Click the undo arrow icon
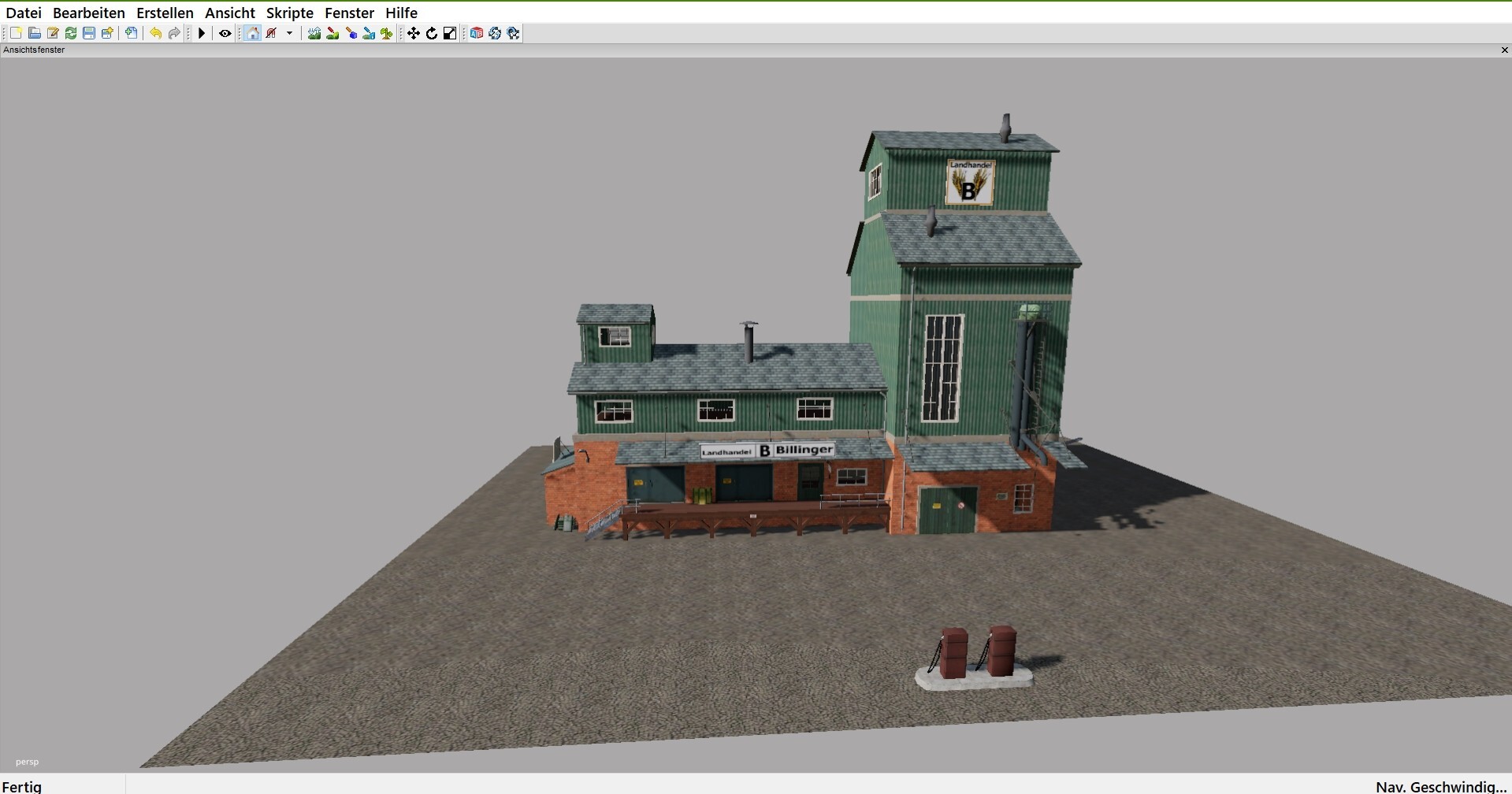The height and width of the screenshot is (794, 1512). 155,33
